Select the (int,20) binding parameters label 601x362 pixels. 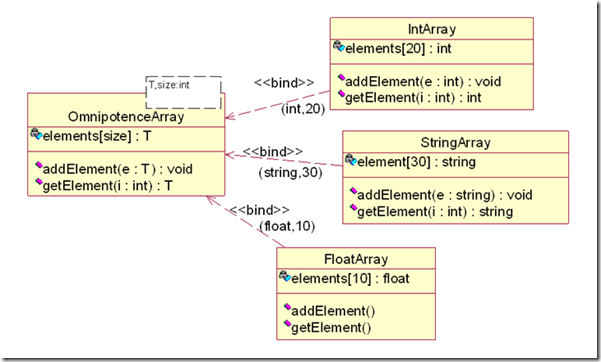point(303,109)
